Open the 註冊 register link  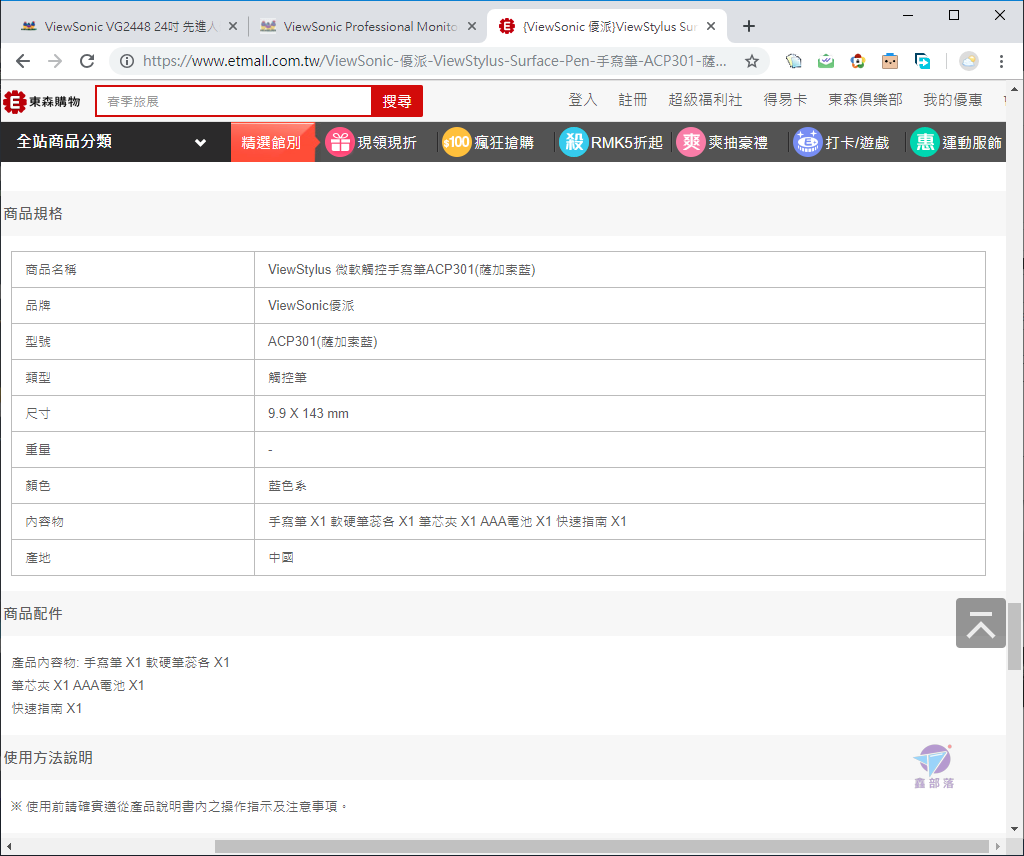[x=633, y=100]
